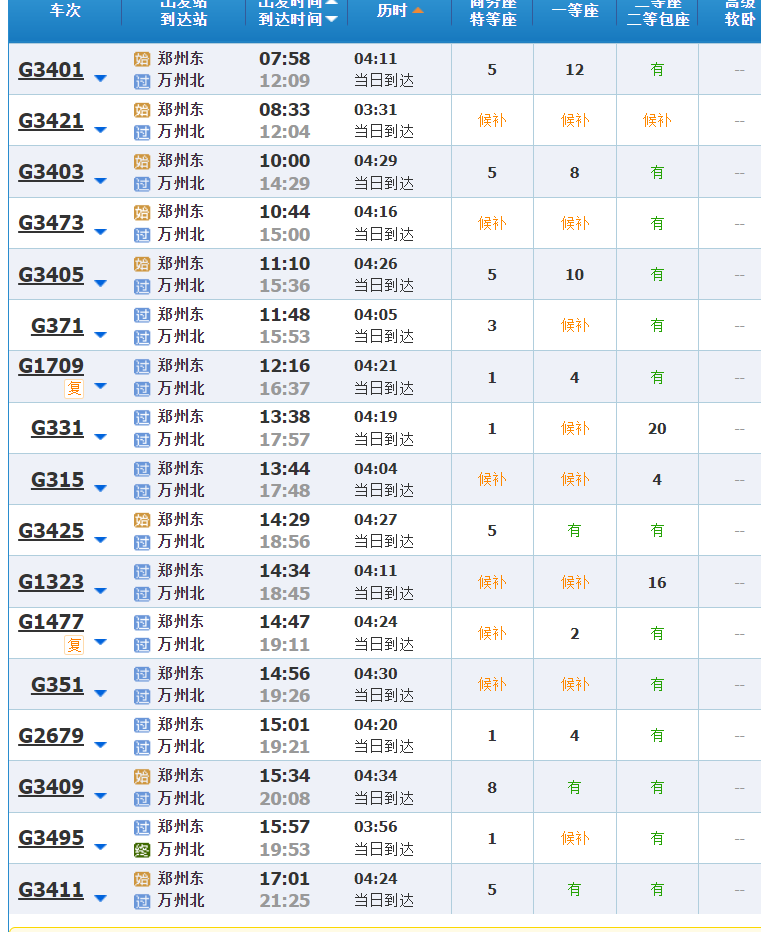Select 候补 first-class seat for G3473
The width and height of the screenshot is (761, 932).
[x=574, y=223]
